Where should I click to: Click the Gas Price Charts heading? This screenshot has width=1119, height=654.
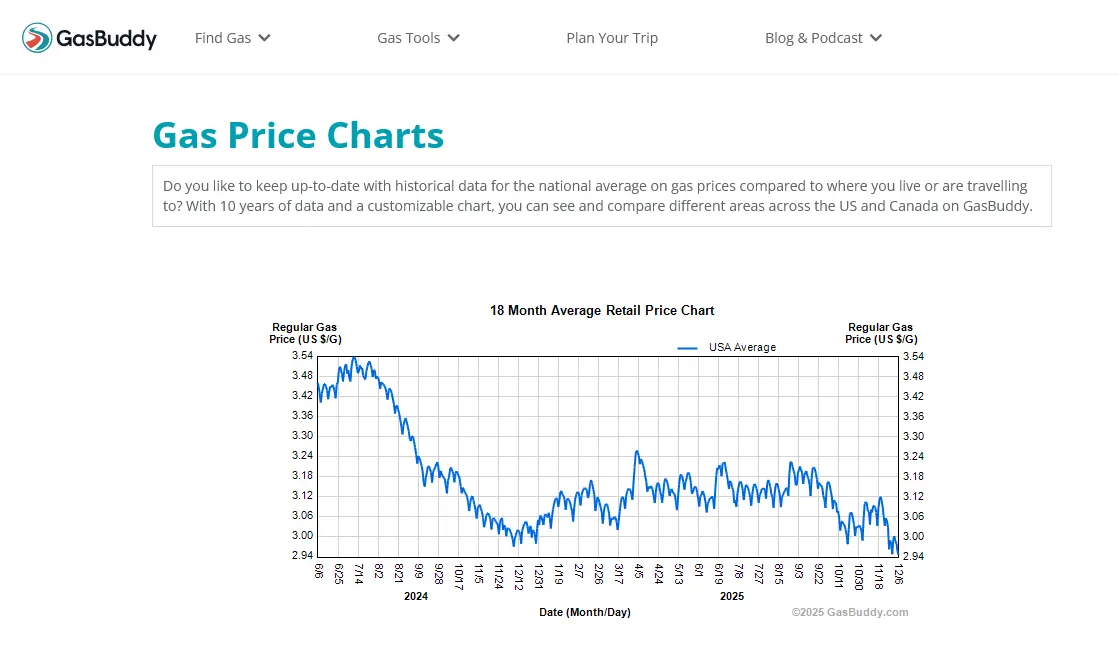(298, 135)
